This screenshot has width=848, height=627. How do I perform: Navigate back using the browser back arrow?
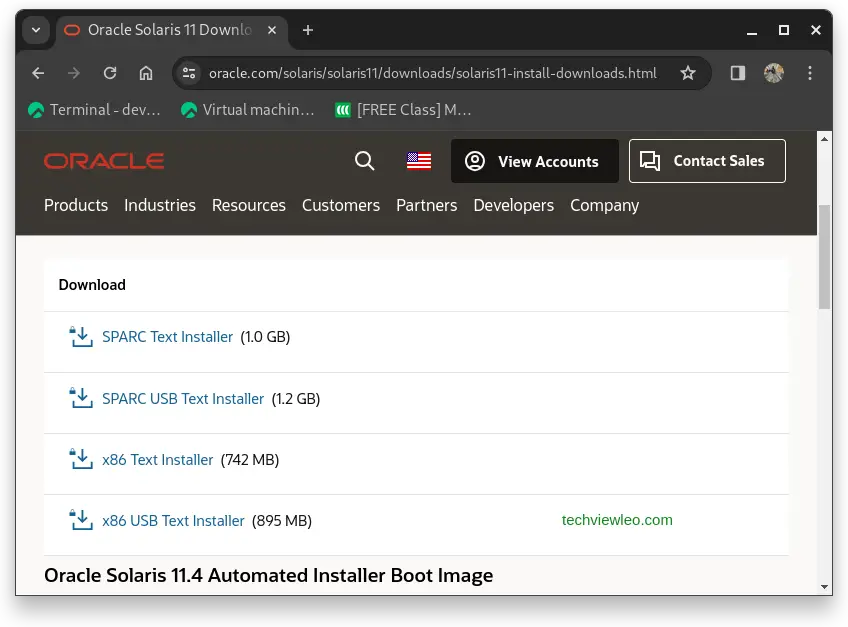[x=37, y=72]
